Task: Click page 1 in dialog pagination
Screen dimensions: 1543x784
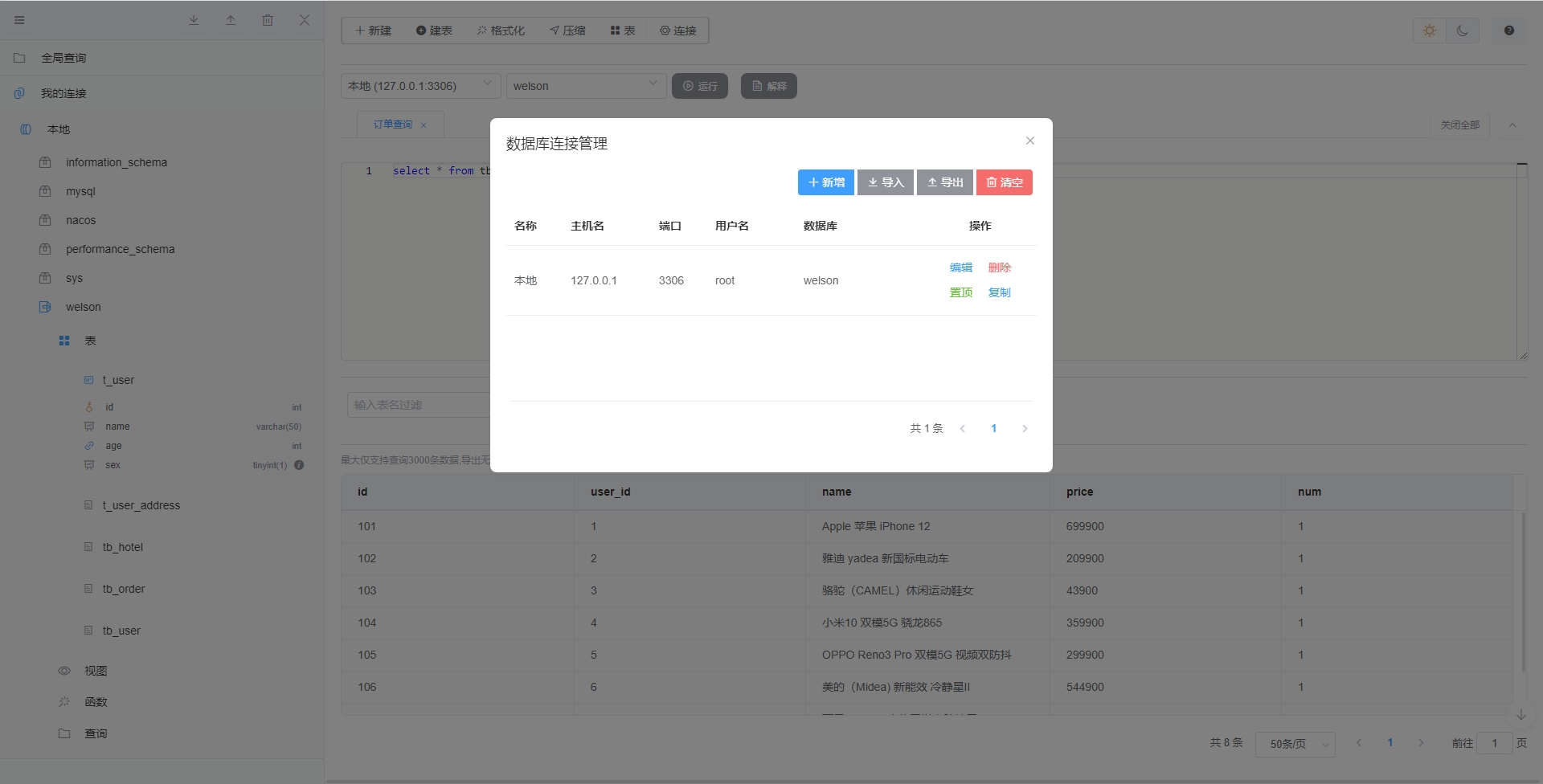Action: coord(994,428)
